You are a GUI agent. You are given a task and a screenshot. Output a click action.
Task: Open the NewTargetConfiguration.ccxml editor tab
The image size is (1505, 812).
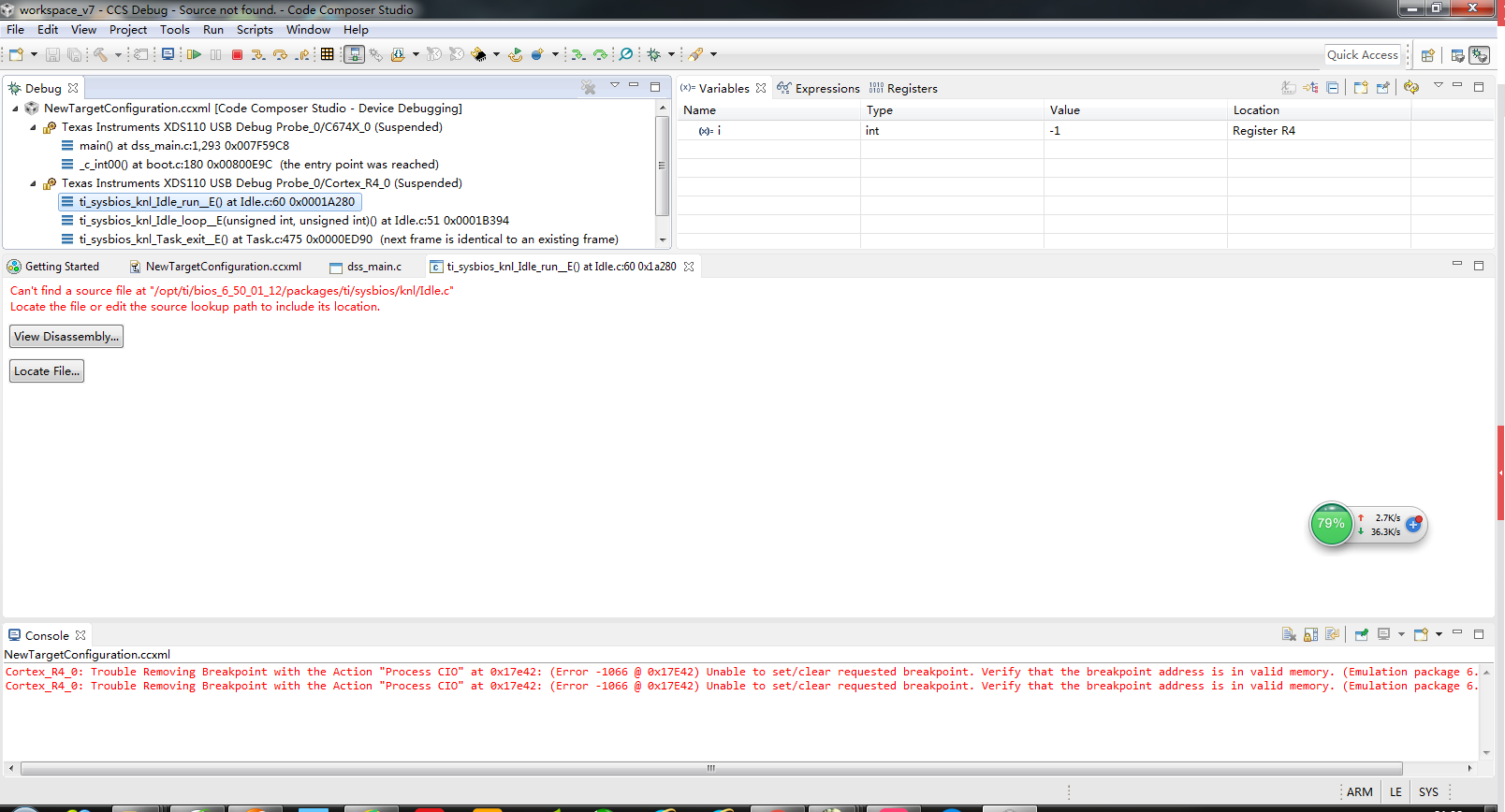pyautogui.click(x=215, y=267)
